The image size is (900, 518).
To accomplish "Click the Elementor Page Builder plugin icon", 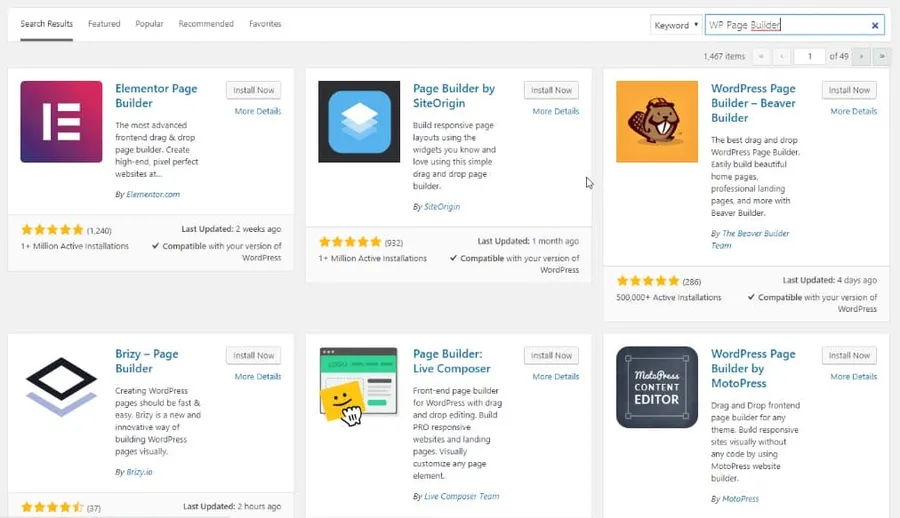I will [61, 122].
